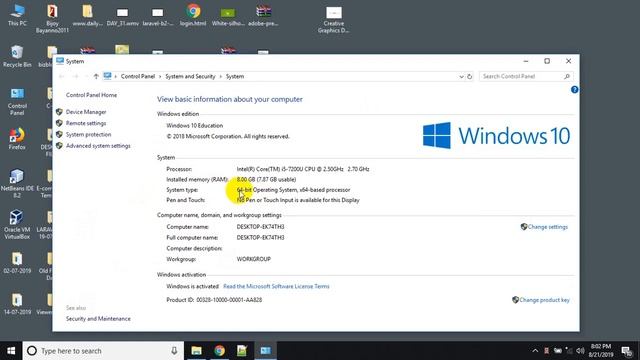Click the microphone icon in search box
The height and width of the screenshot is (360, 640).
(174, 351)
